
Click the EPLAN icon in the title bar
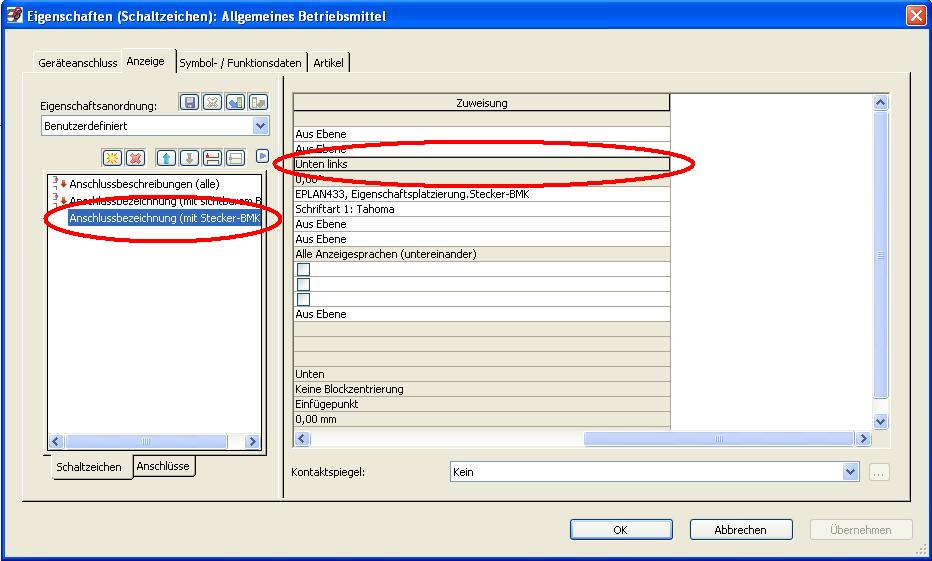(14, 15)
